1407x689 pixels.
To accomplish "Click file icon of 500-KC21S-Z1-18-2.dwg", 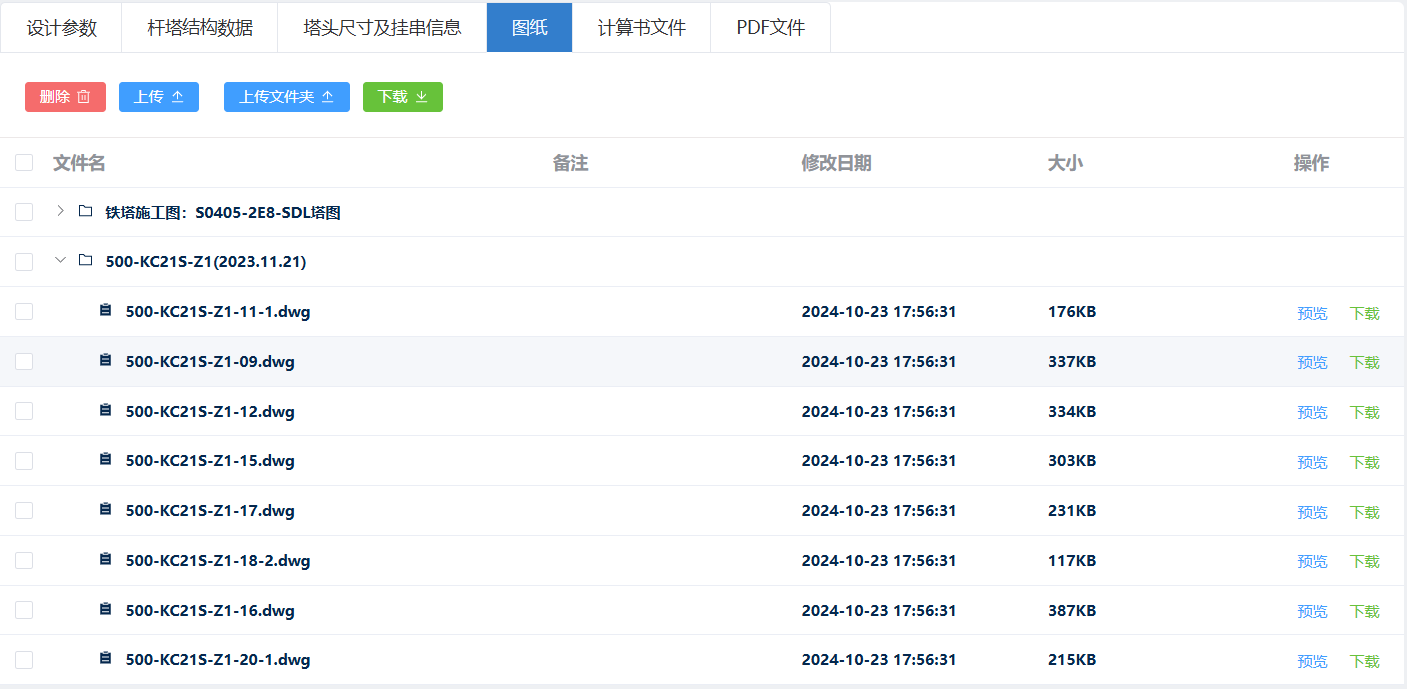I will 105,559.
